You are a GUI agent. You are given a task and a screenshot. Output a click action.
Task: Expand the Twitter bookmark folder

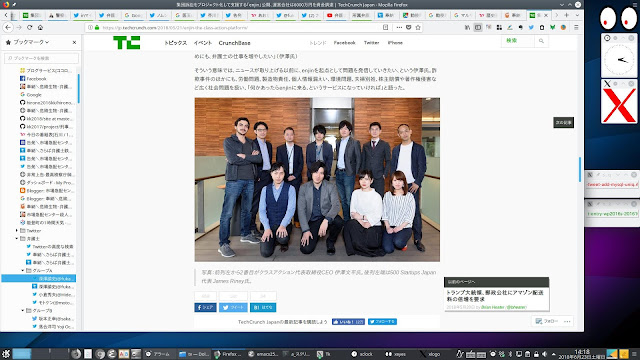[x=17, y=231]
